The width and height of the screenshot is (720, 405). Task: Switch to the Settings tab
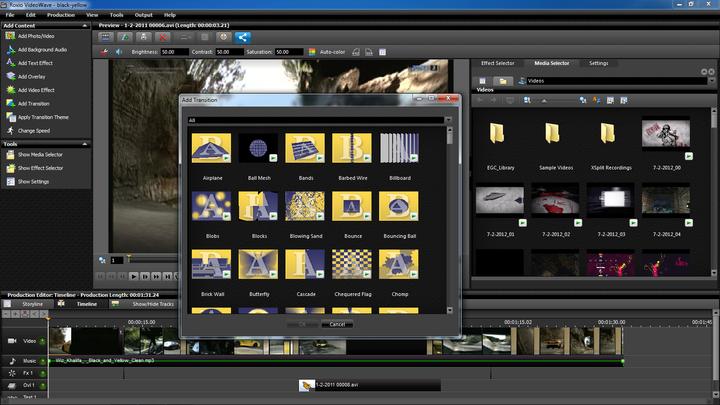(598, 63)
